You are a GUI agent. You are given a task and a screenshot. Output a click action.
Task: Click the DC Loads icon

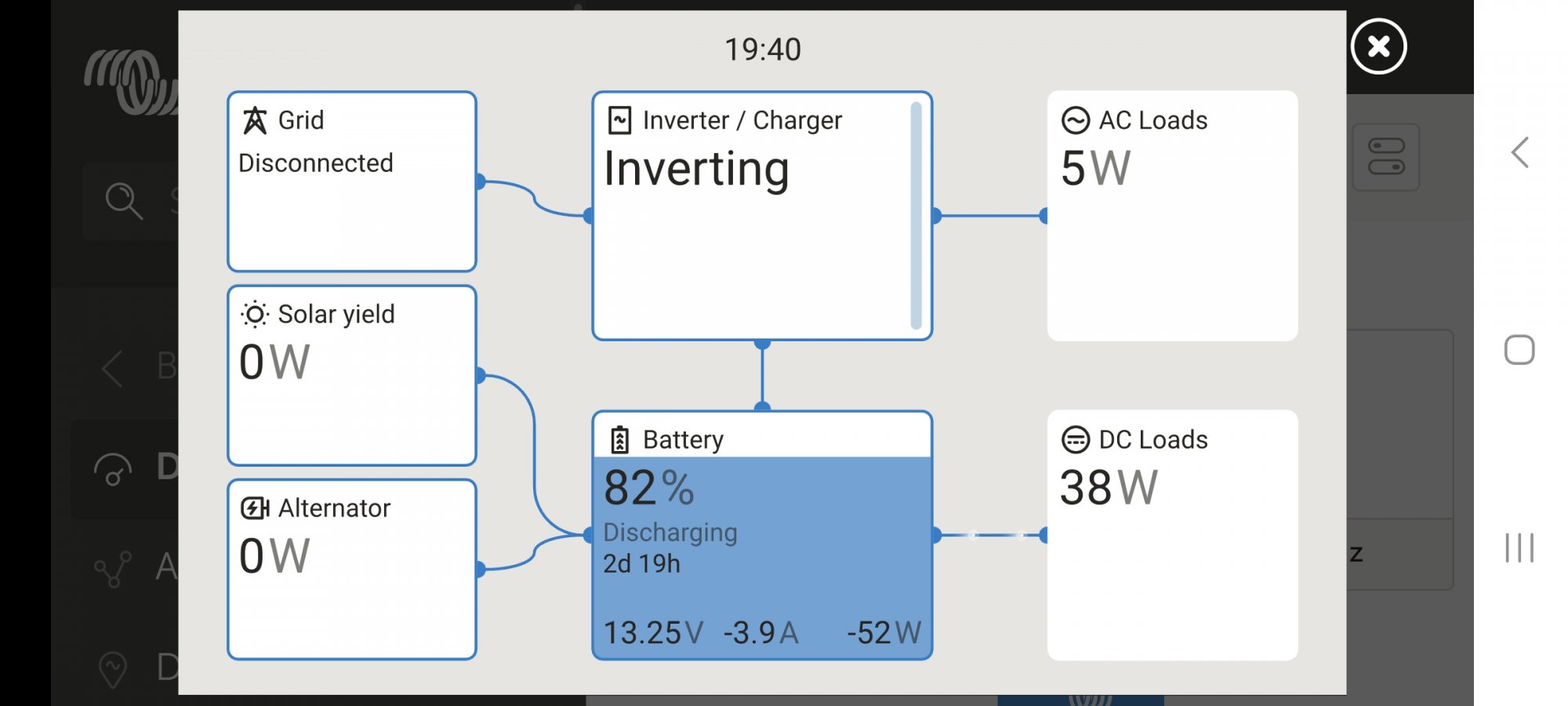pyautogui.click(x=1076, y=440)
